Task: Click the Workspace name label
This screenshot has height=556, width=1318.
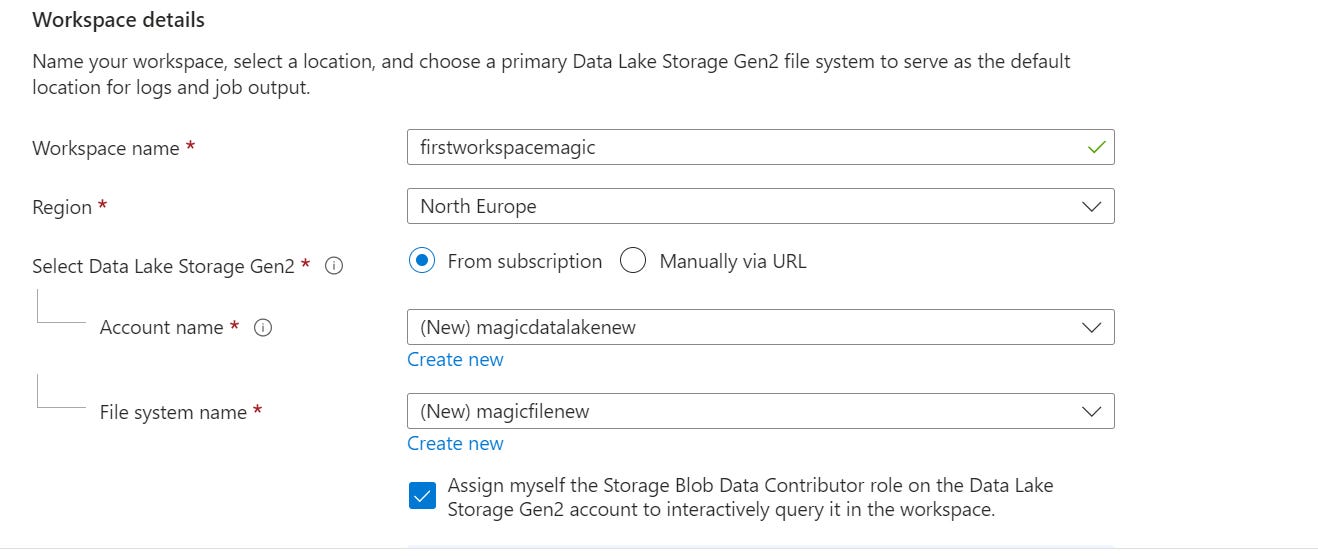Action: tap(106, 148)
